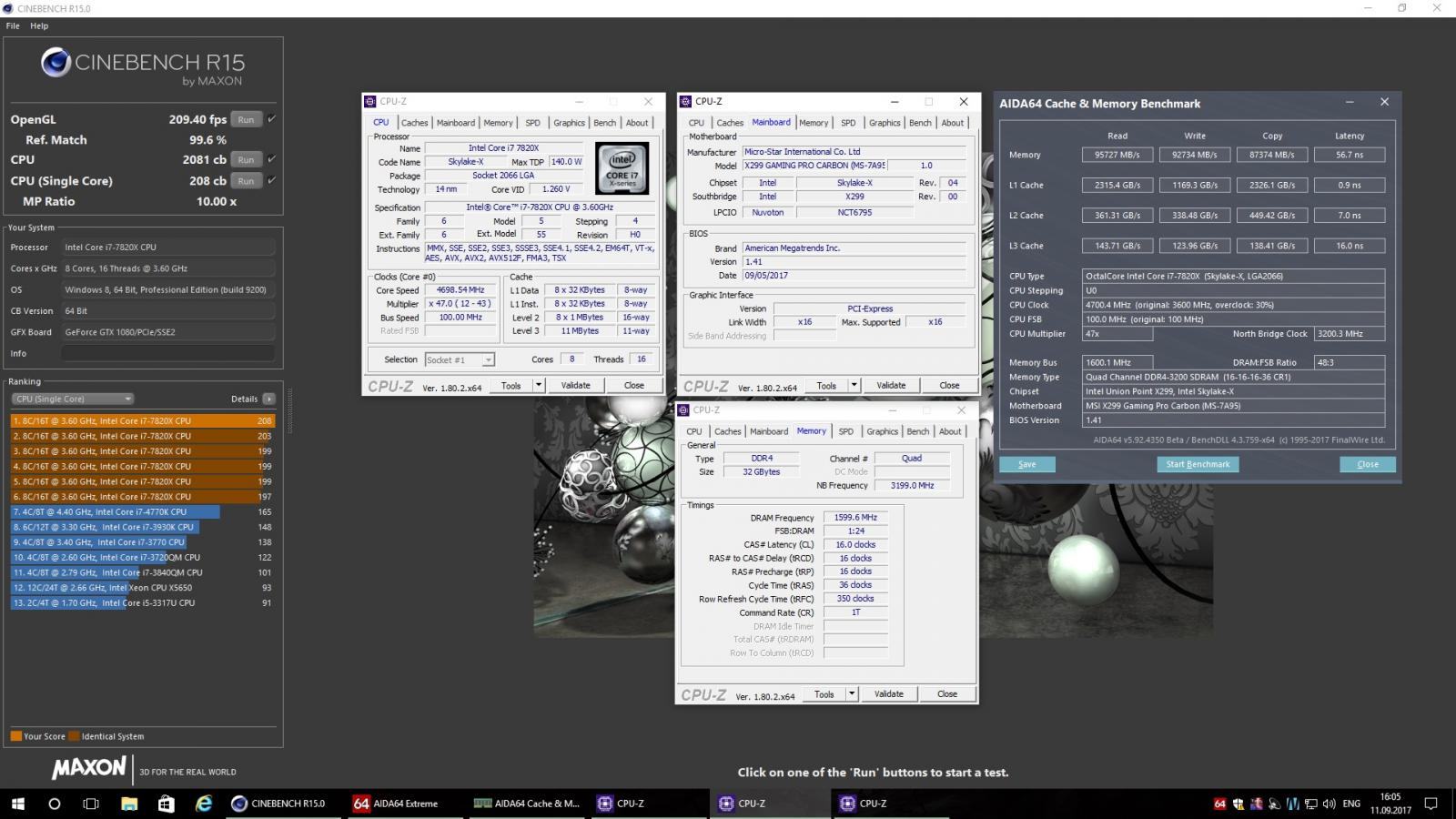Select ranking row 1 scoring 208

click(142, 420)
